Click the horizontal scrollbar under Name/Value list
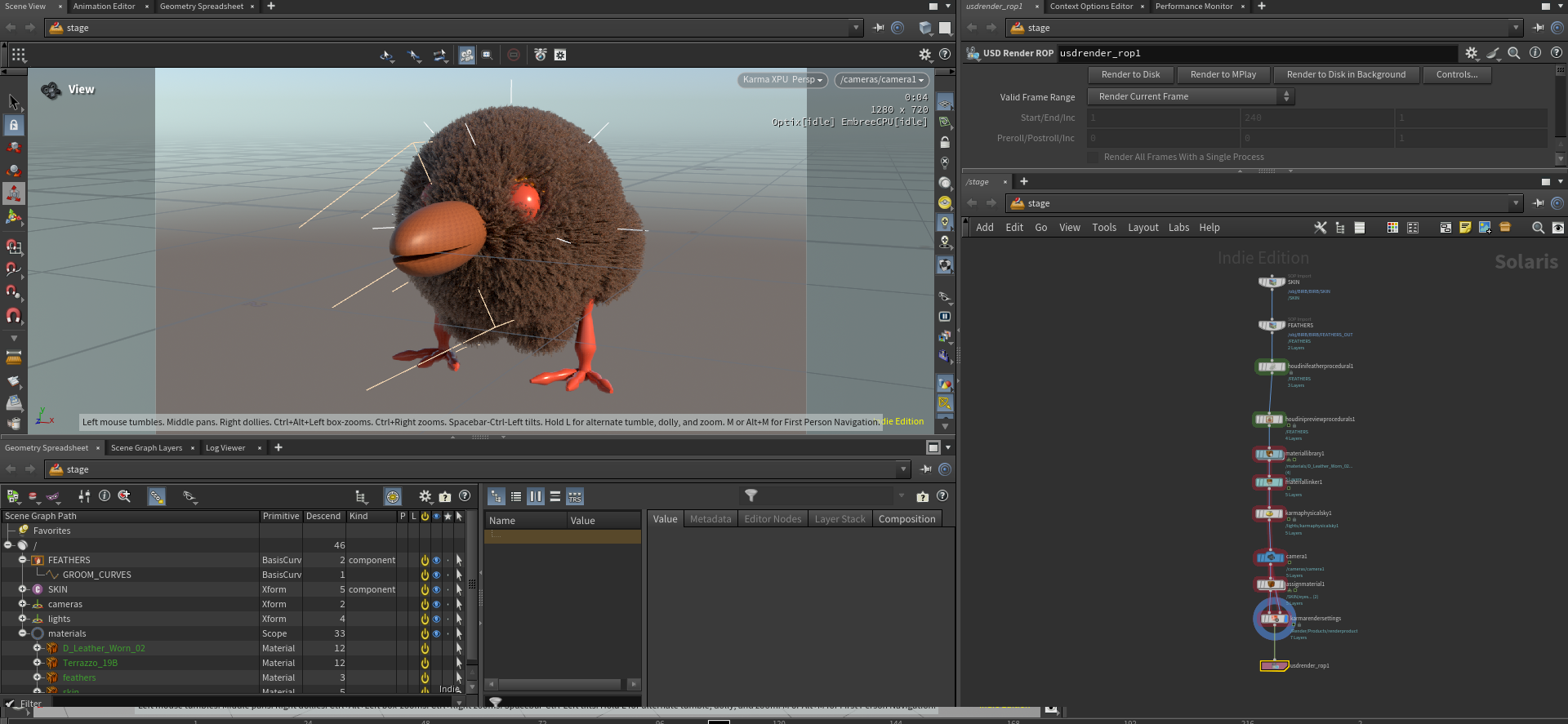The width and height of the screenshot is (1568, 724). (562, 684)
